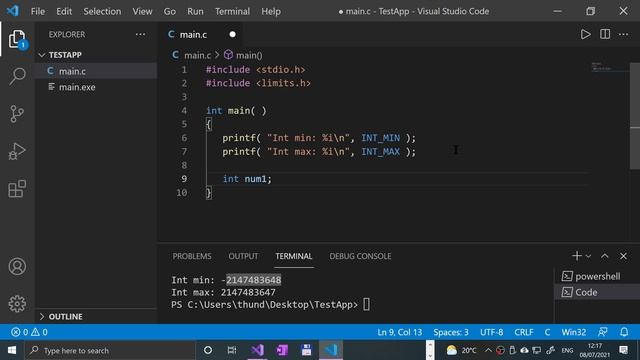640x360 pixels.
Task: Open the View menu
Action: tap(142, 11)
